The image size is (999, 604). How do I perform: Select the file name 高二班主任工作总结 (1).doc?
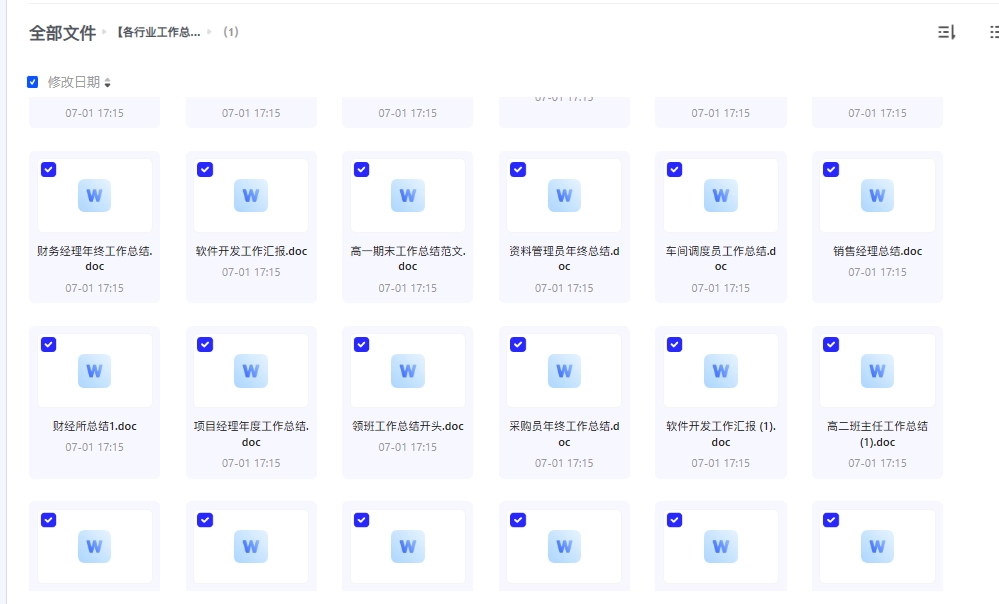[x=877, y=434]
